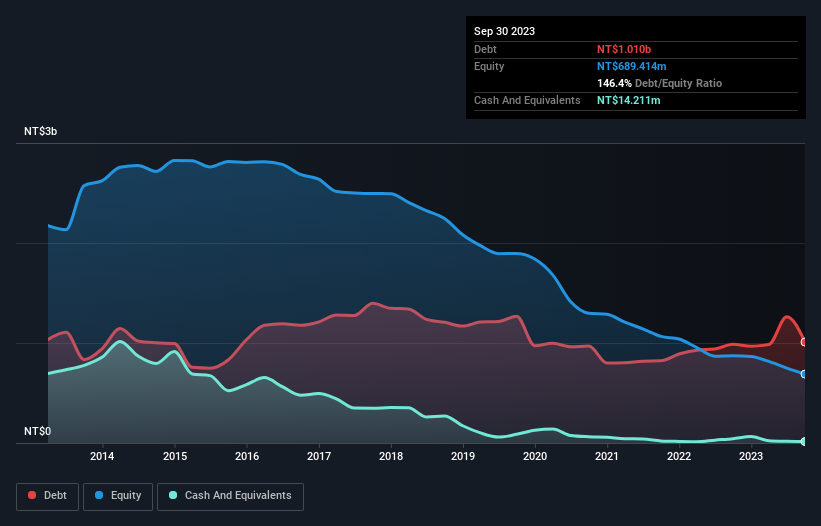Click the 2021 x-axis label
Image resolution: width=821 pixels, height=526 pixels.
(x=607, y=456)
